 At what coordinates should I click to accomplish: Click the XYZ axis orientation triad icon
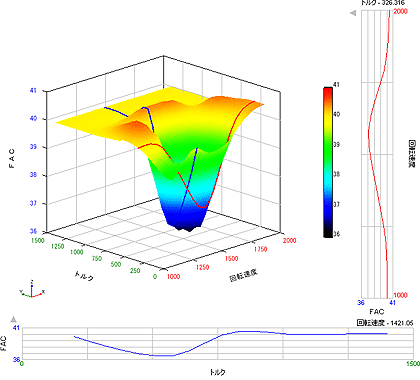32,289
